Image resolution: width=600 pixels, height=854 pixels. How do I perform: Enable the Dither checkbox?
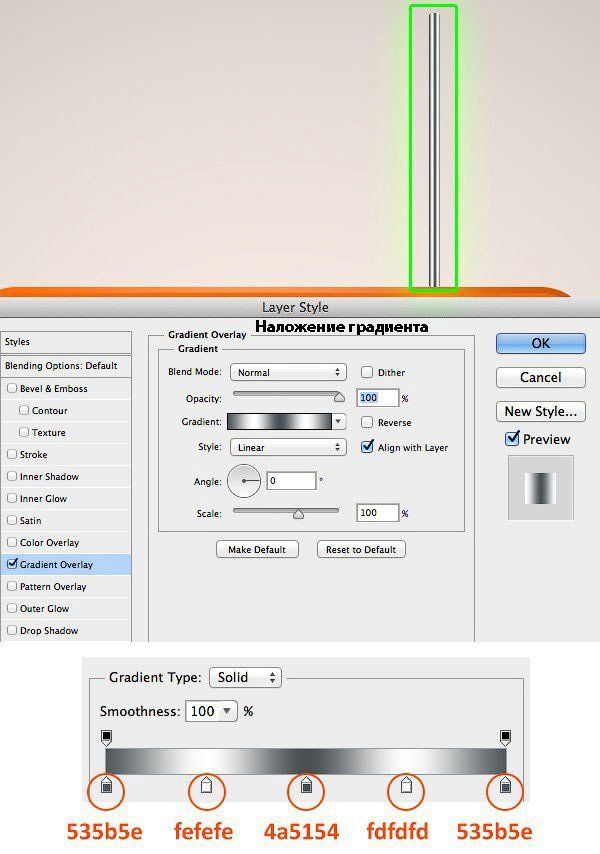(367, 372)
